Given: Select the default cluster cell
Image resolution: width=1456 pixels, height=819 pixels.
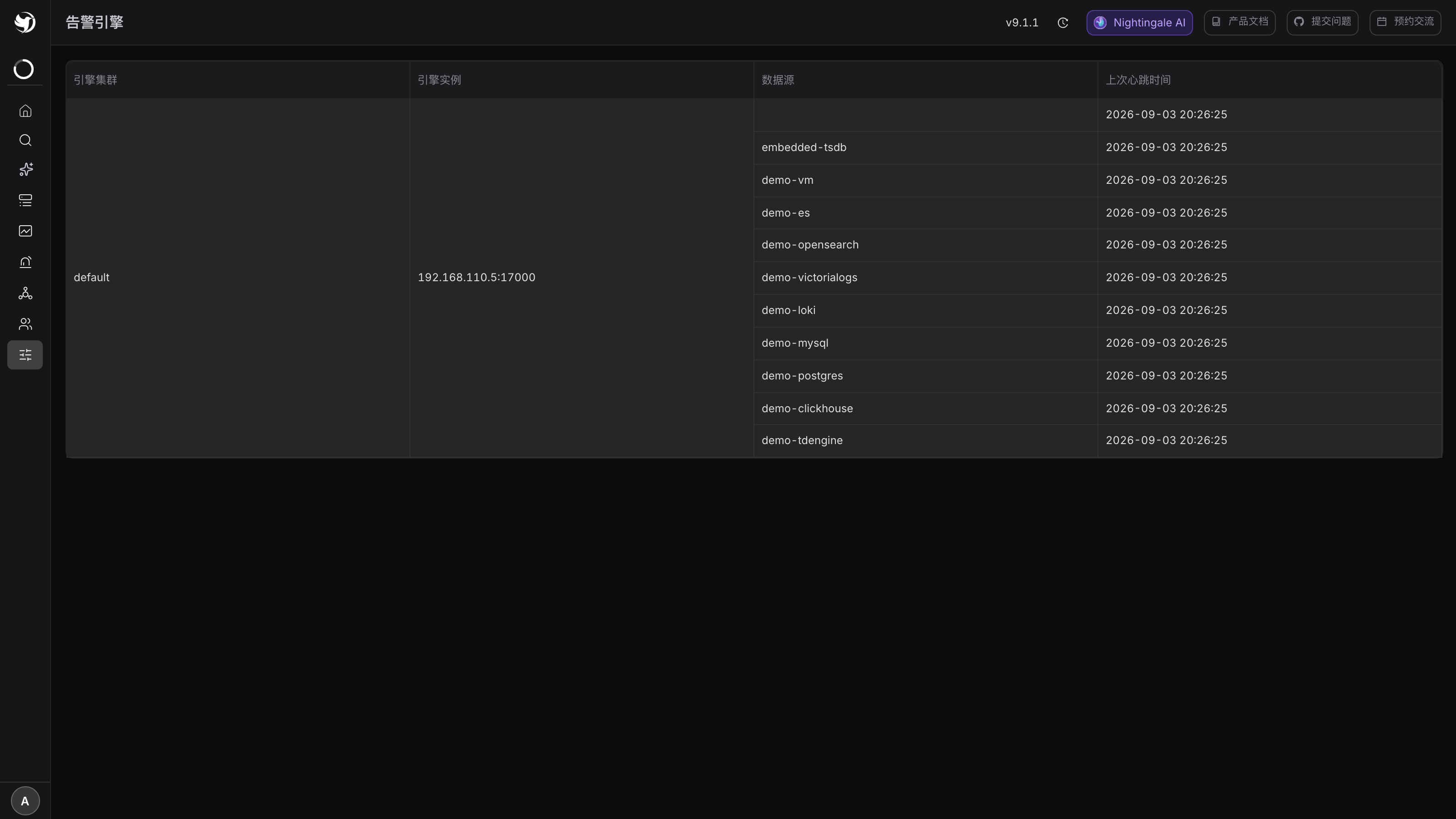Looking at the screenshot, I should coord(238,278).
